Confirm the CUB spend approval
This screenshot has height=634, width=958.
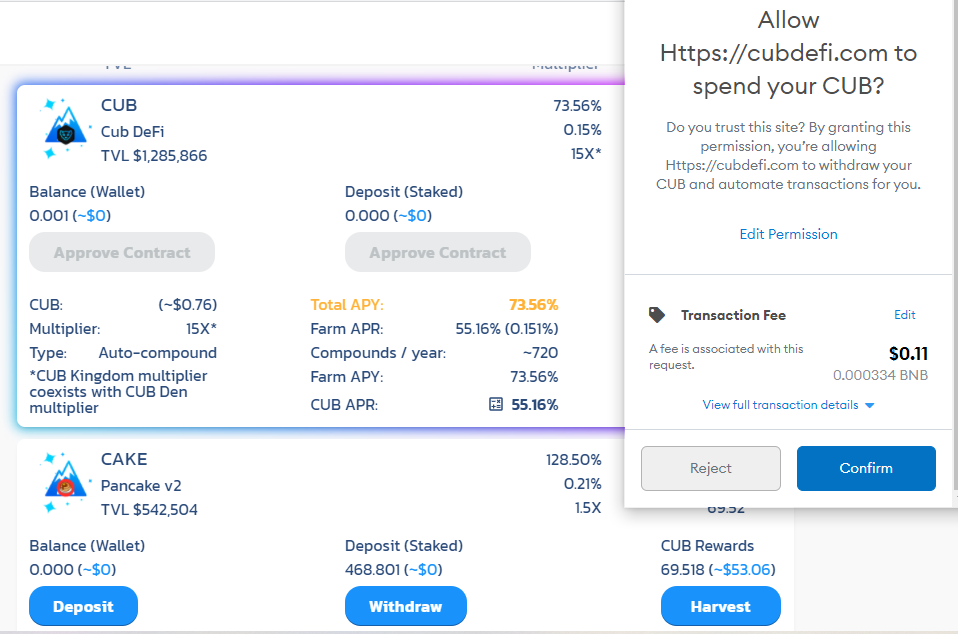pyautogui.click(x=866, y=468)
